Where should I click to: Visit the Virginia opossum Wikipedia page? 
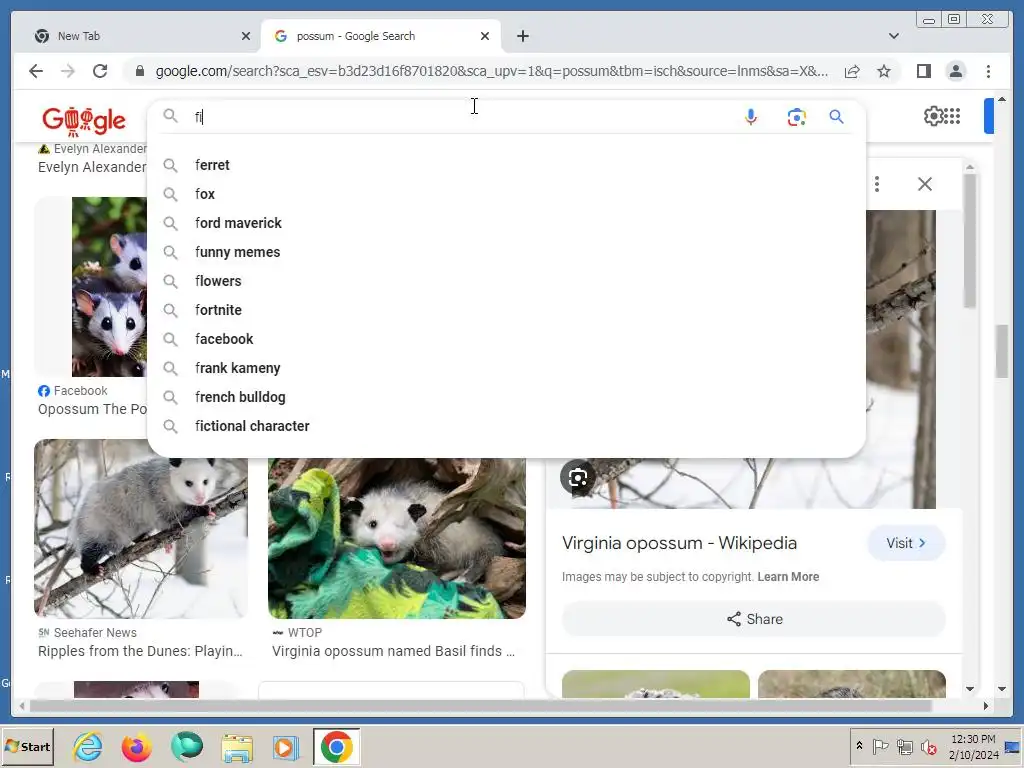click(x=906, y=543)
